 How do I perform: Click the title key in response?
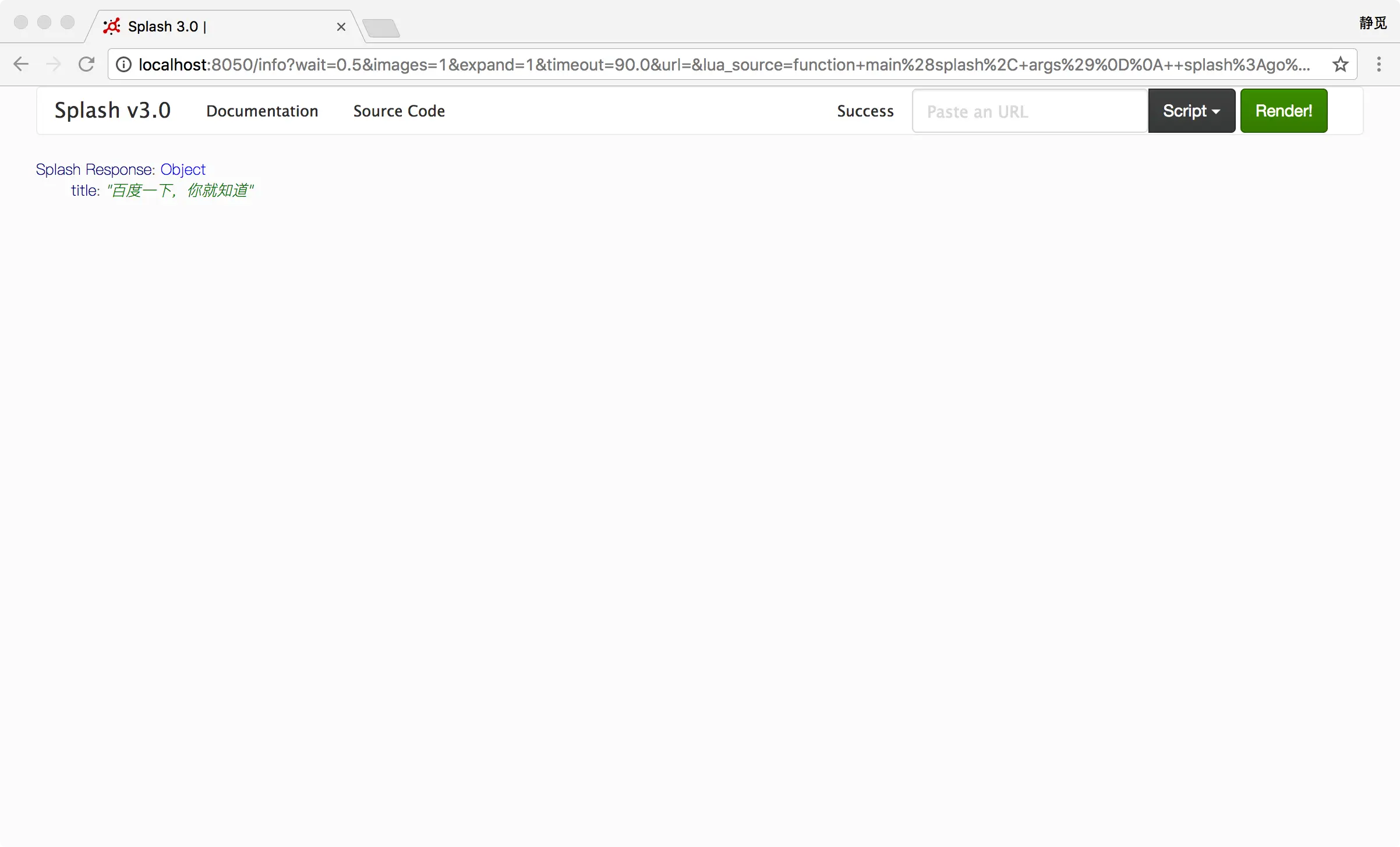(x=84, y=190)
